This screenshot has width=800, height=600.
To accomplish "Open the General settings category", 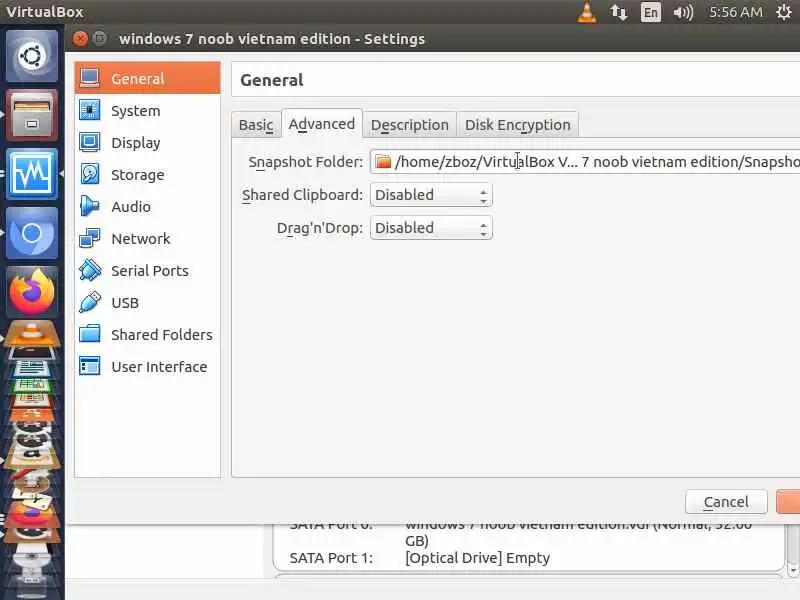I will tap(147, 78).
